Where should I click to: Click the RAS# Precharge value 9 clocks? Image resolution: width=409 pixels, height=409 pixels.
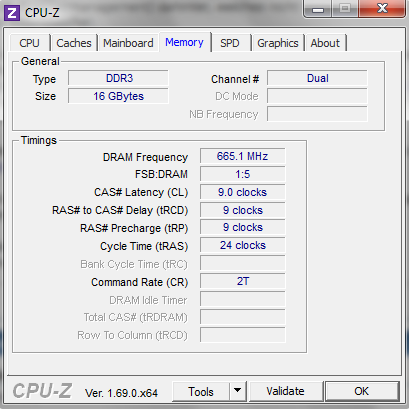[x=243, y=227]
